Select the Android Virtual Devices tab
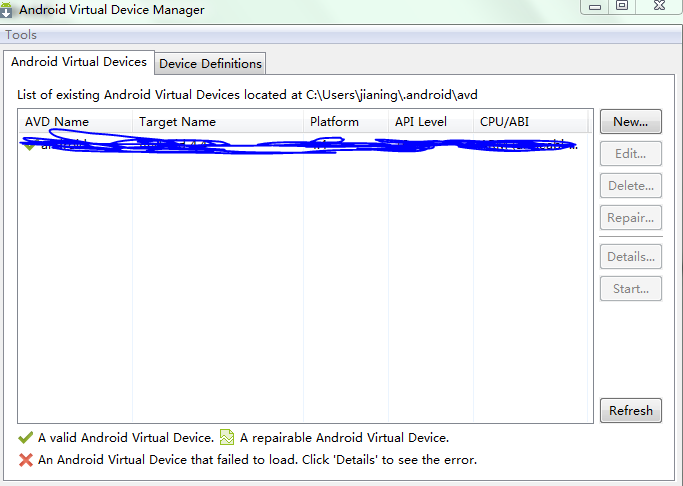Screen dimensions: 683x486 79,62
